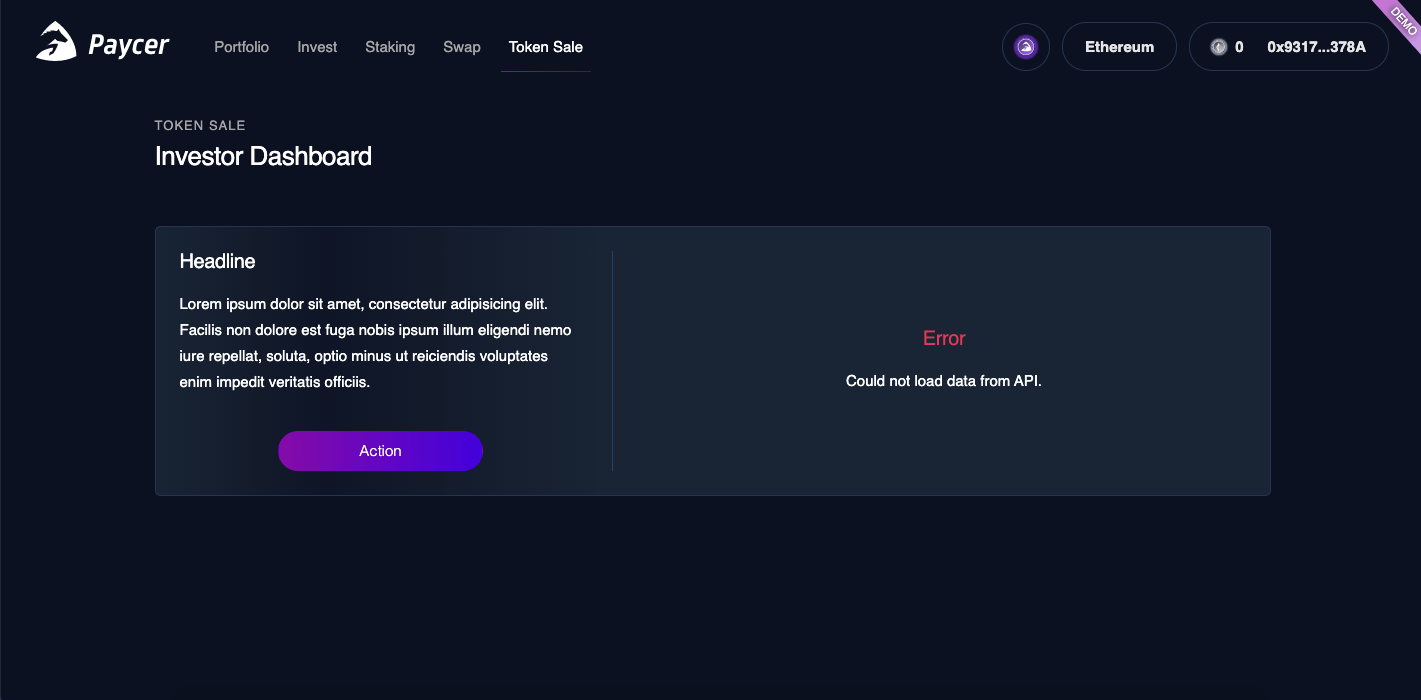1421x700 pixels.
Task: Click the small TOKEN SALE breadcrumb label
Action: (200, 125)
